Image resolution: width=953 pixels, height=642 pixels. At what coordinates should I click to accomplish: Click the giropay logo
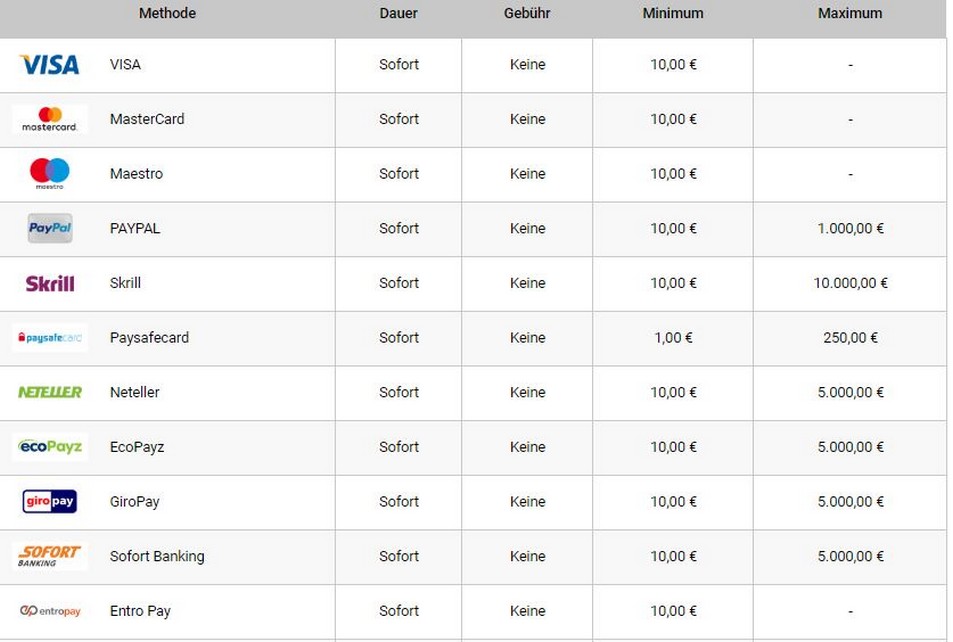click(x=50, y=502)
